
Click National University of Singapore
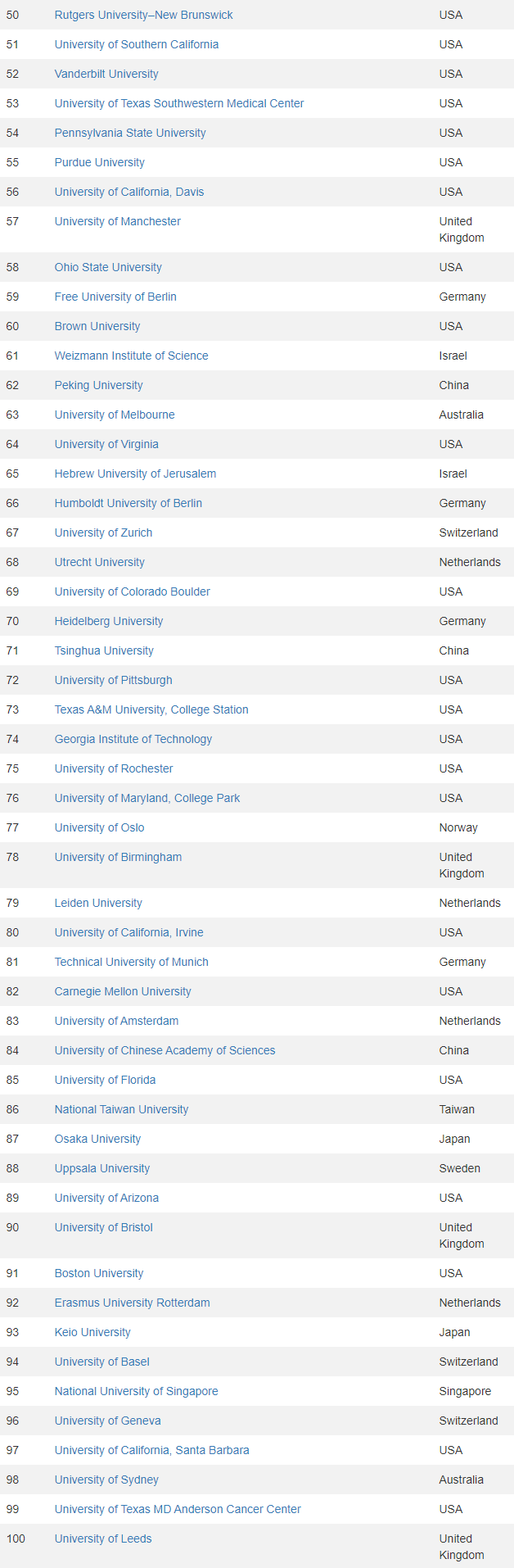pyautogui.click(x=136, y=1391)
